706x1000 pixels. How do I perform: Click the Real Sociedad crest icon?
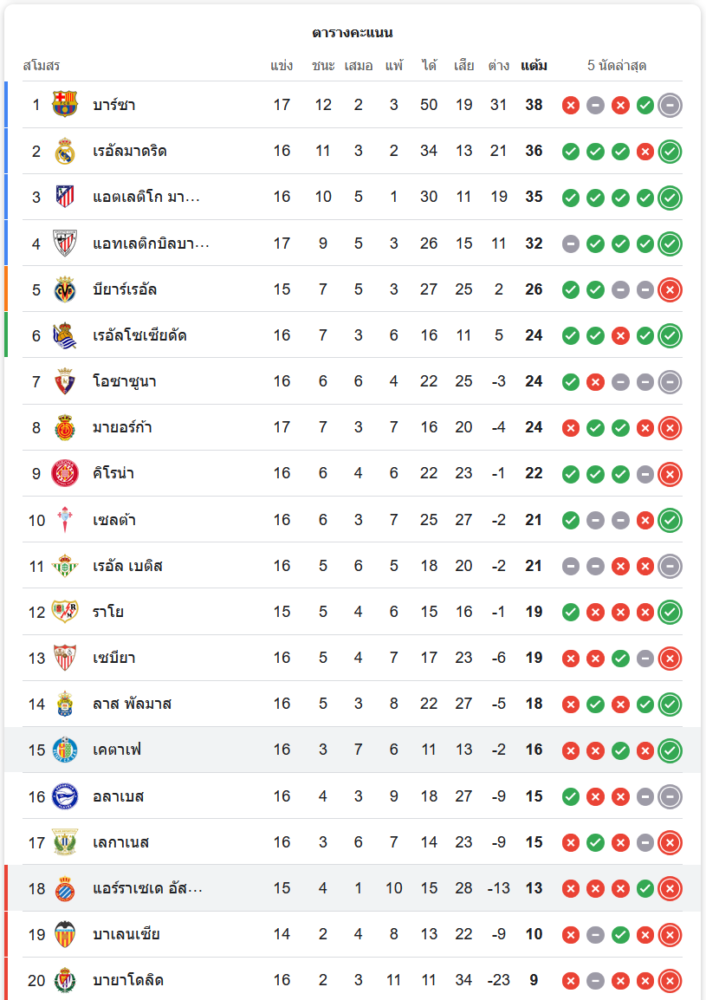pyautogui.click(x=65, y=335)
